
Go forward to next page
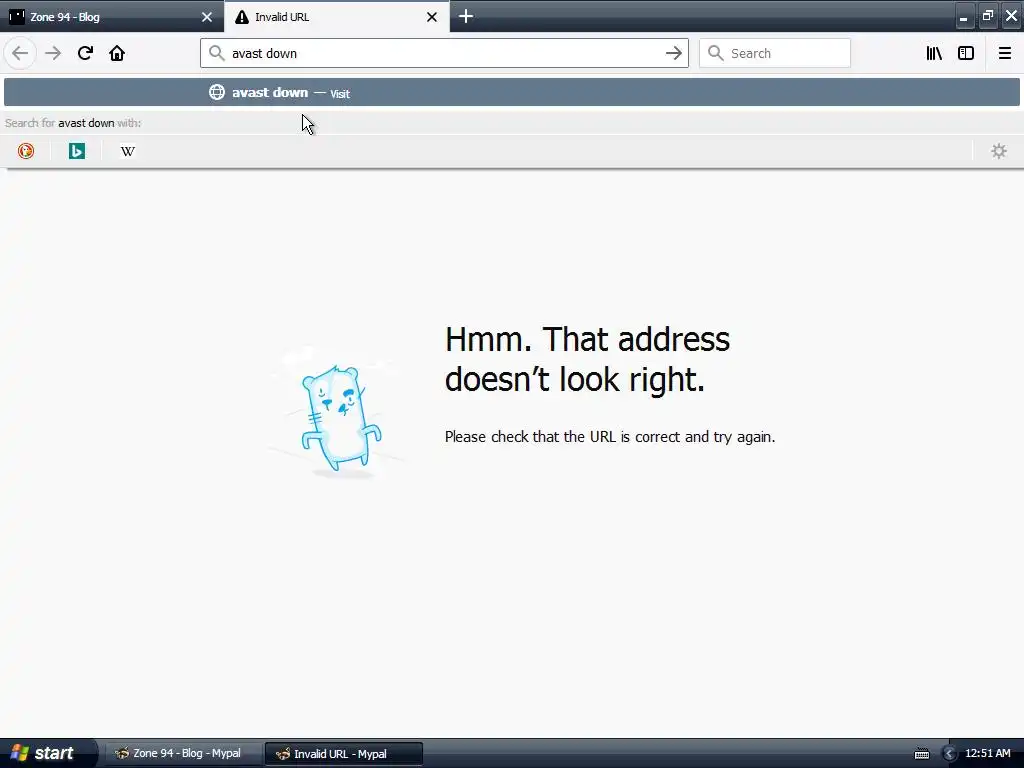(x=53, y=53)
